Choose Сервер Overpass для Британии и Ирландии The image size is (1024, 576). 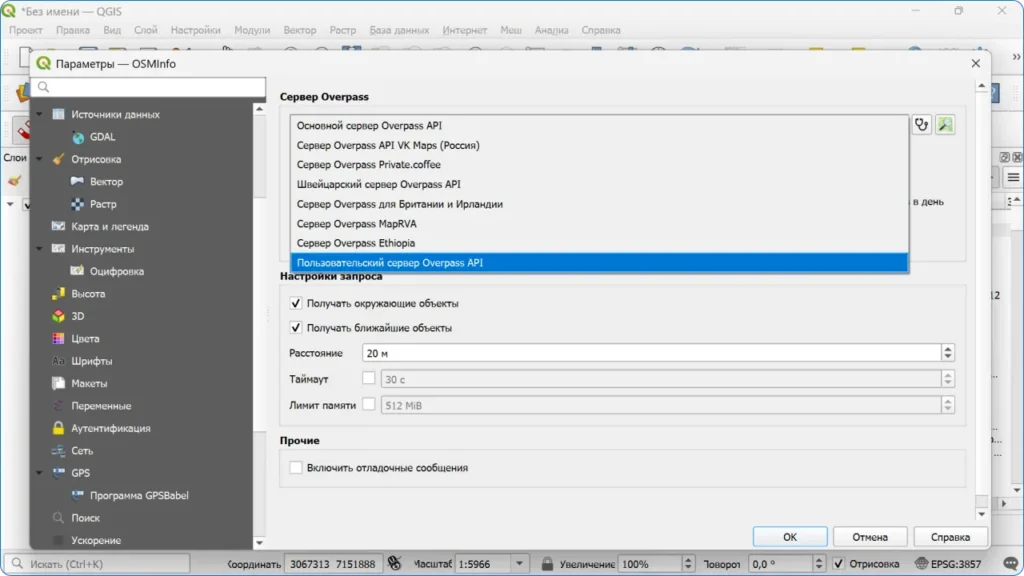[599, 204]
